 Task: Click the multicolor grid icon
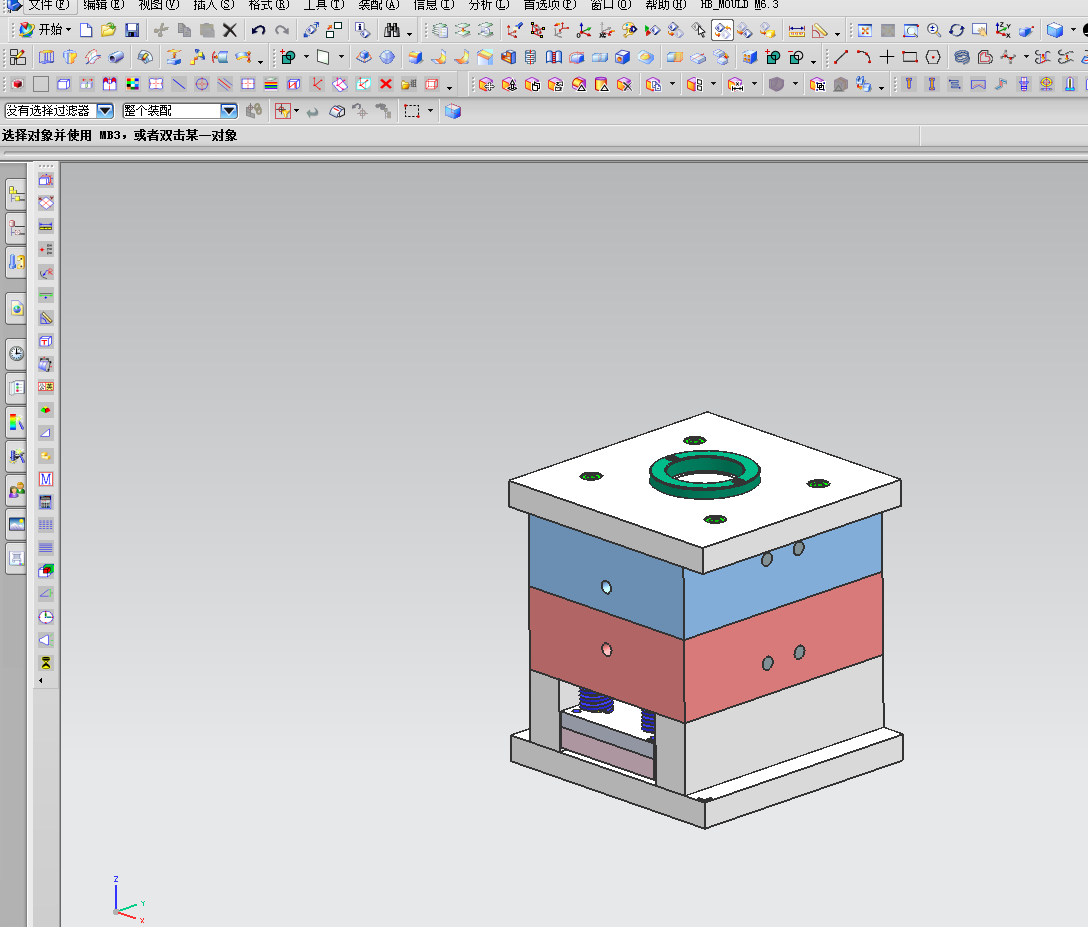point(133,84)
